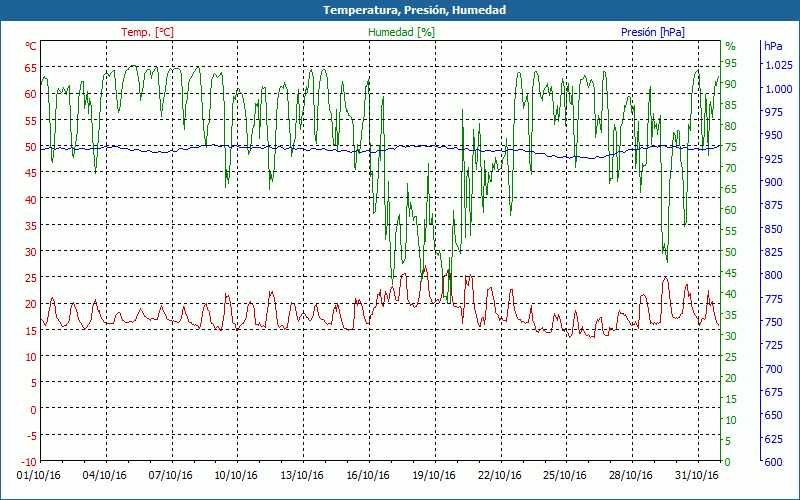The height and width of the screenshot is (500, 800).
Task: Click "775" on the blue pressure axis
Action: [774, 298]
